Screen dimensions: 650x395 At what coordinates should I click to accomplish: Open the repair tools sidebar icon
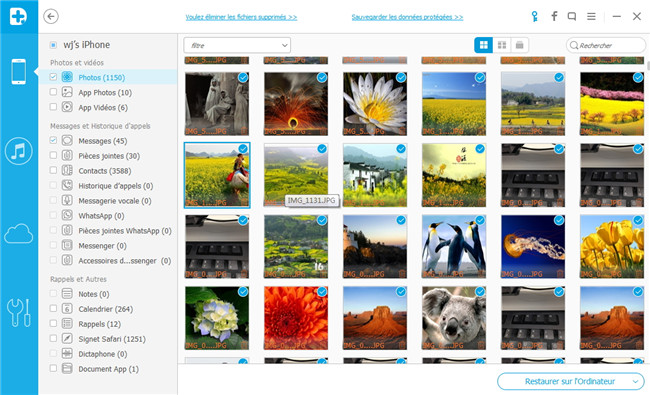pyautogui.click(x=19, y=313)
